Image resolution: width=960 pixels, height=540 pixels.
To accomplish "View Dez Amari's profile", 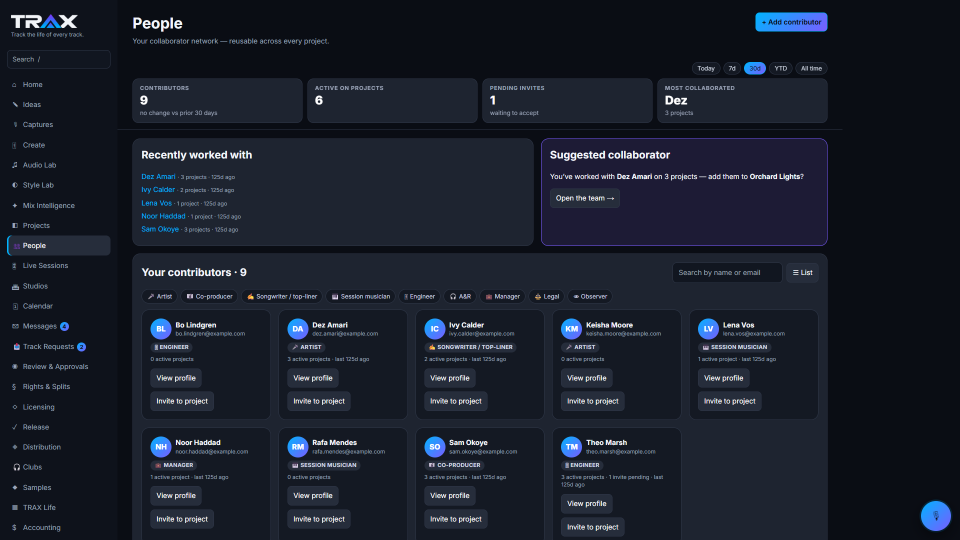I will [x=313, y=378].
